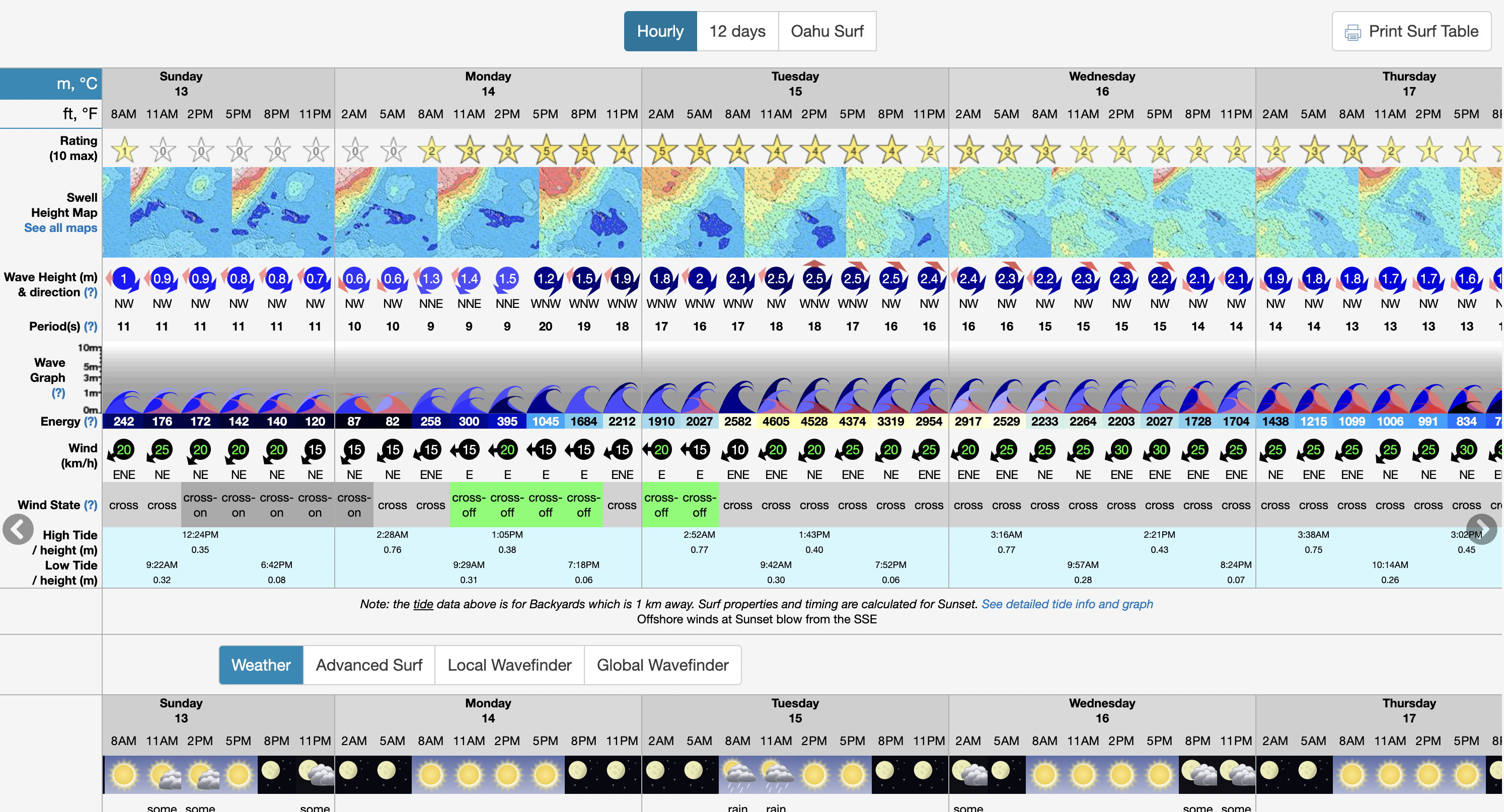Click Wednesday 2AM cloudy moon weather icon
The height and width of the screenshot is (812, 1504).
coord(968,775)
